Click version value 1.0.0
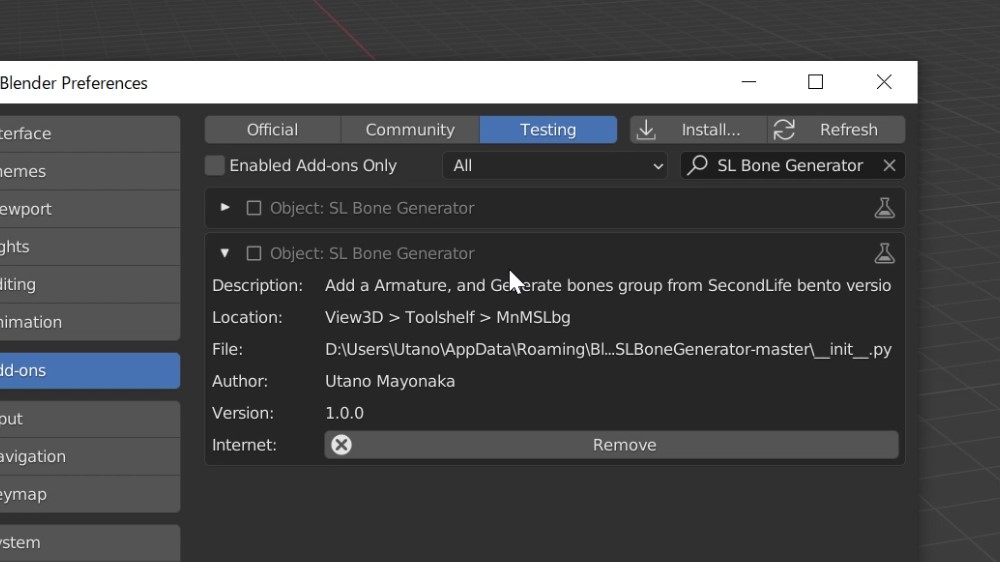 [x=344, y=413]
